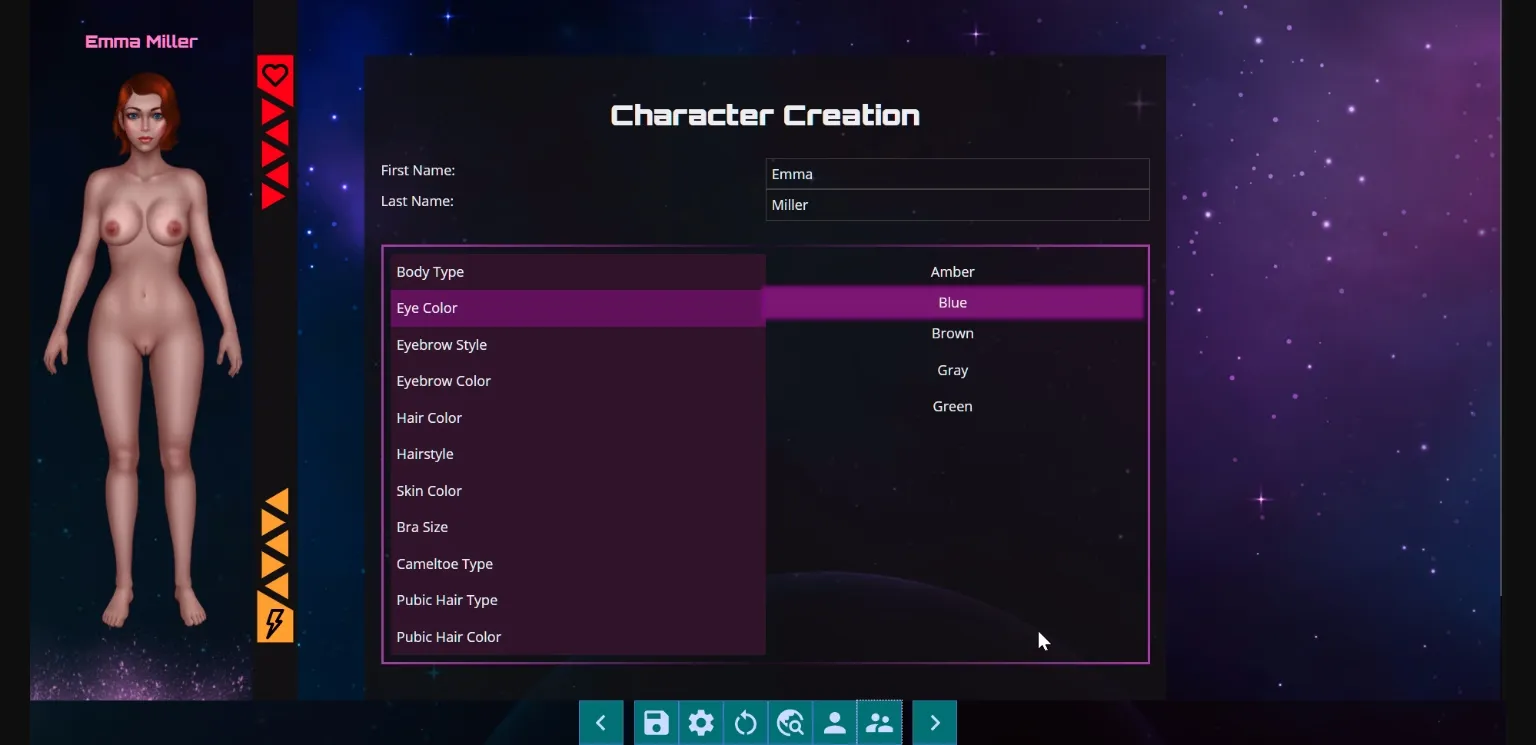
Task: Click the red heart icon beside the model
Action: tap(275, 74)
